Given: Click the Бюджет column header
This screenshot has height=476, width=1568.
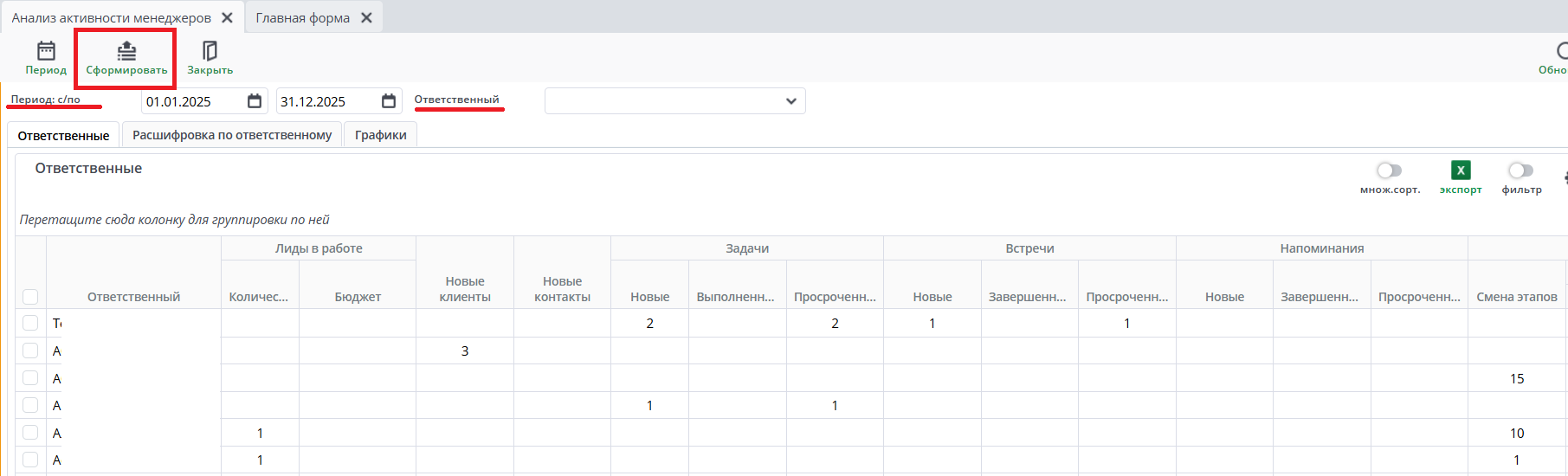Looking at the screenshot, I should [358, 297].
